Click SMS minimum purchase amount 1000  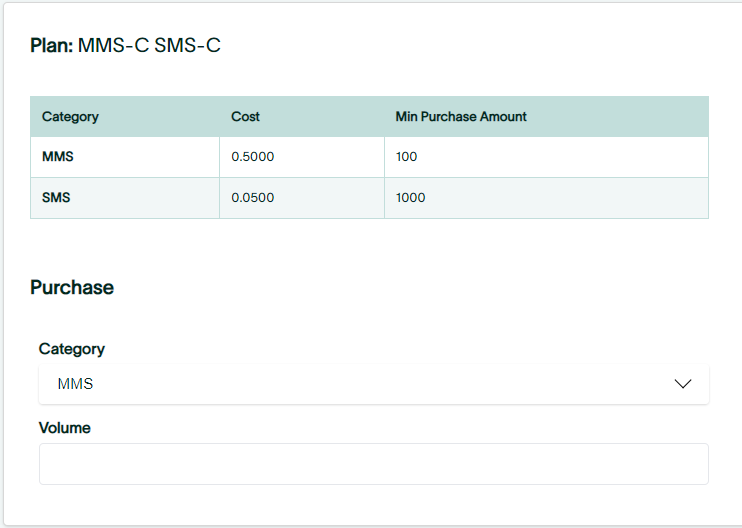point(410,198)
